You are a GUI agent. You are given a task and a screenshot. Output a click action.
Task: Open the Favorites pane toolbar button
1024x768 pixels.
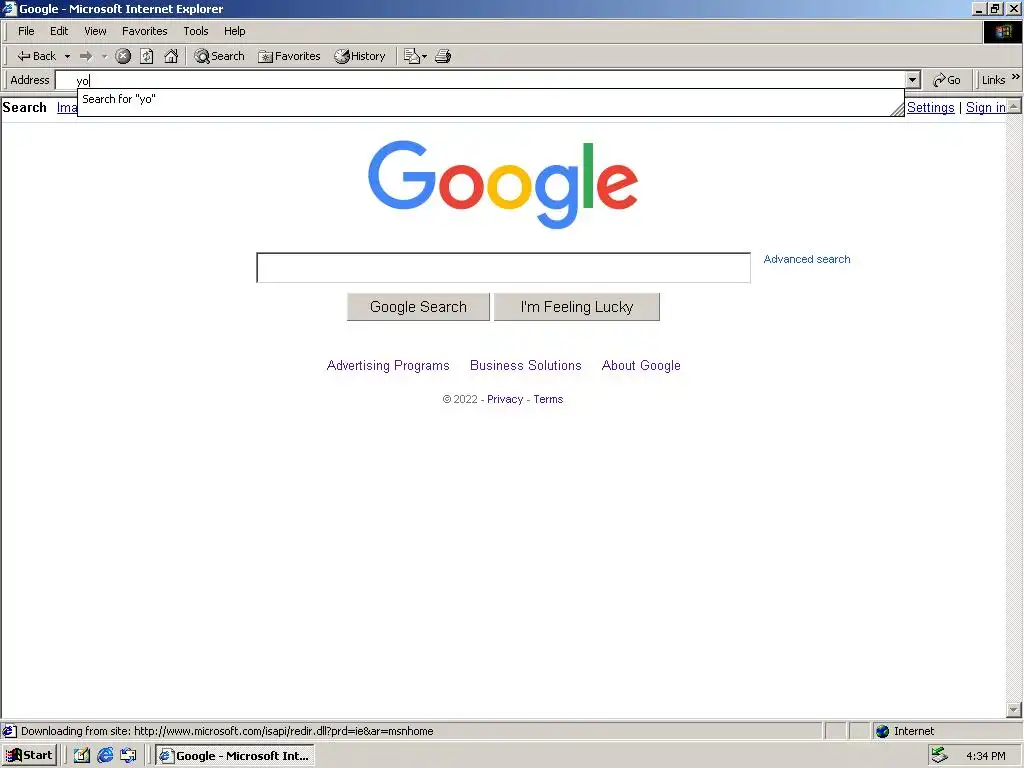289,56
